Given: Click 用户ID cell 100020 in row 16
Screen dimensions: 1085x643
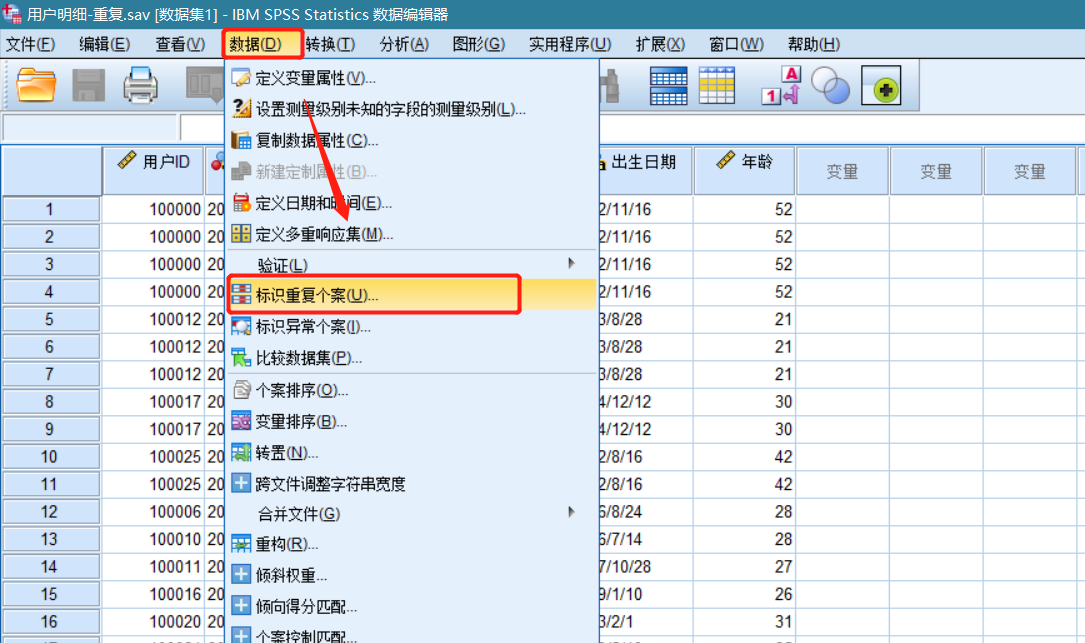Looking at the screenshot, I should (153, 622).
